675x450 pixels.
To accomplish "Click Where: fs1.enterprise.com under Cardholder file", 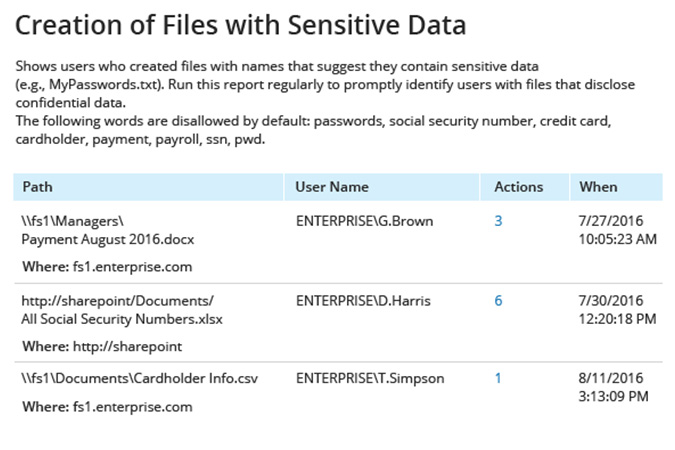I will 107,407.
